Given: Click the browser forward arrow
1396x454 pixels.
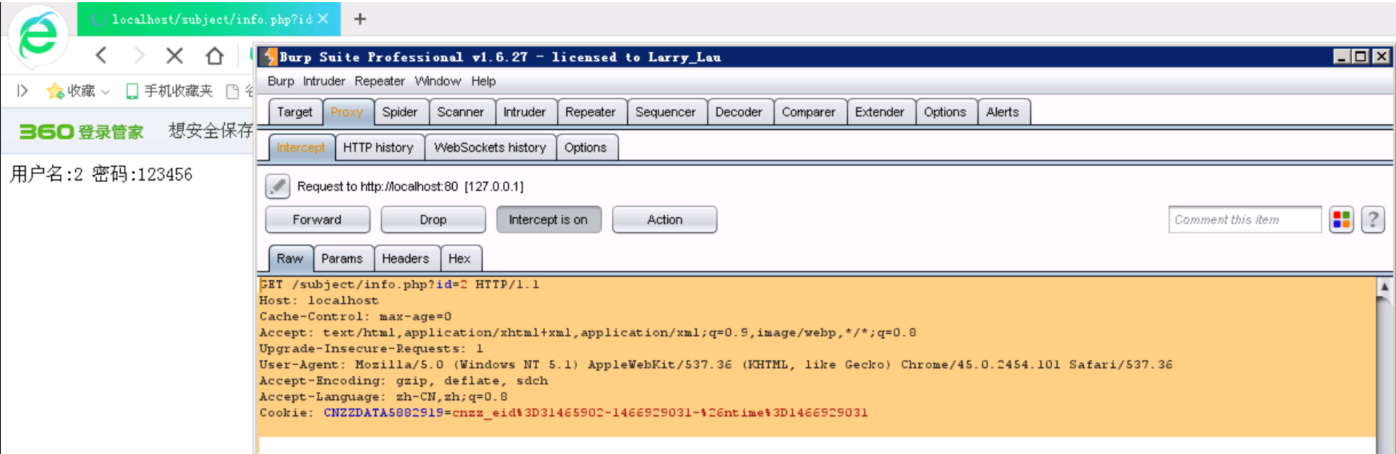Looking at the screenshot, I should pos(138,55).
